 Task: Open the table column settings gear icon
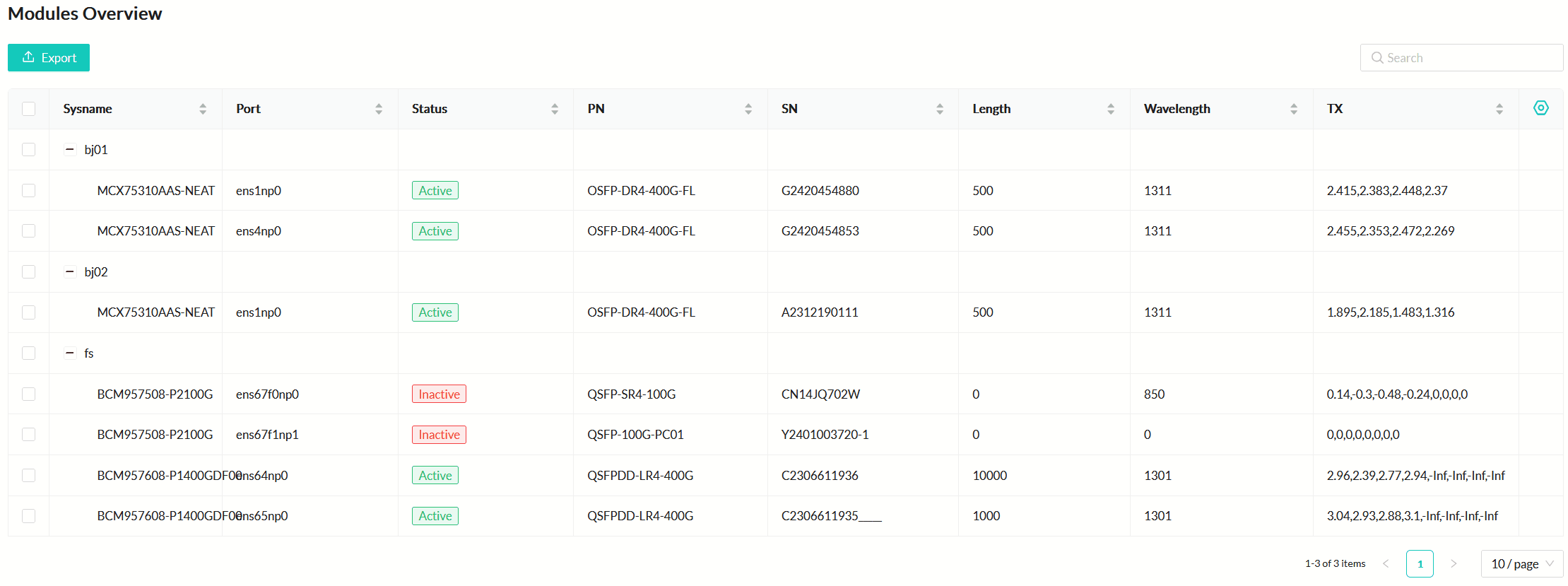pyautogui.click(x=1540, y=108)
